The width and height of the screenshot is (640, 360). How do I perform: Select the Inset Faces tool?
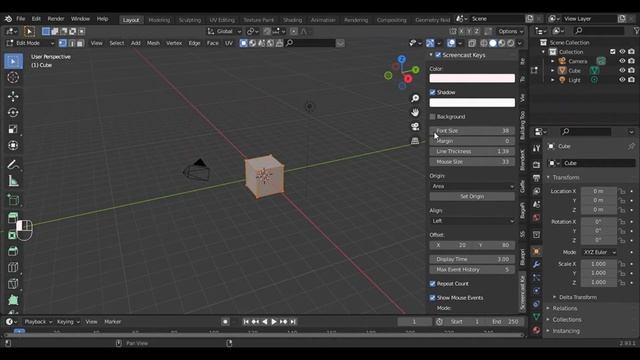[13, 235]
